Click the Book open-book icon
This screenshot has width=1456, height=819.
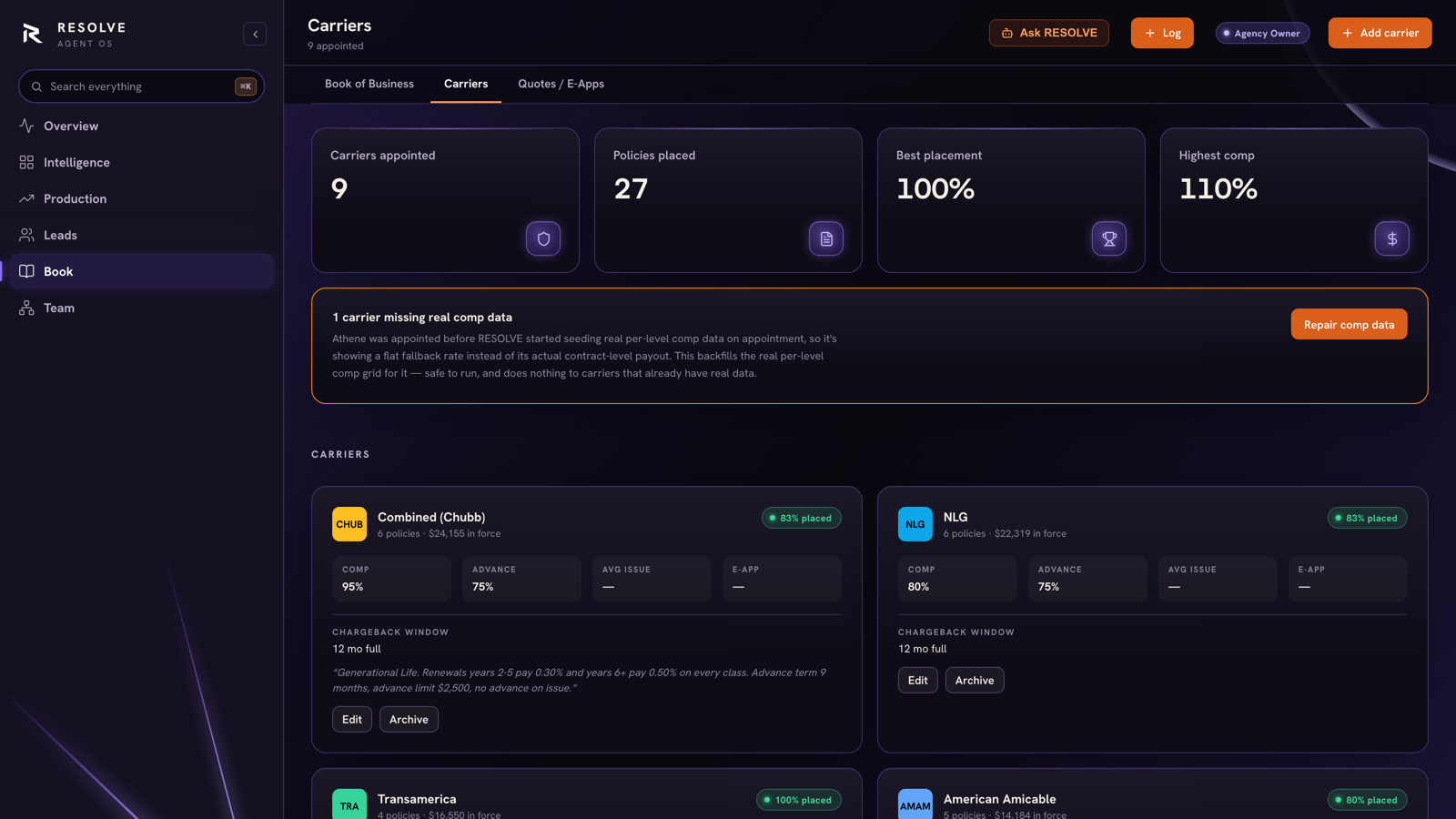click(26, 271)
